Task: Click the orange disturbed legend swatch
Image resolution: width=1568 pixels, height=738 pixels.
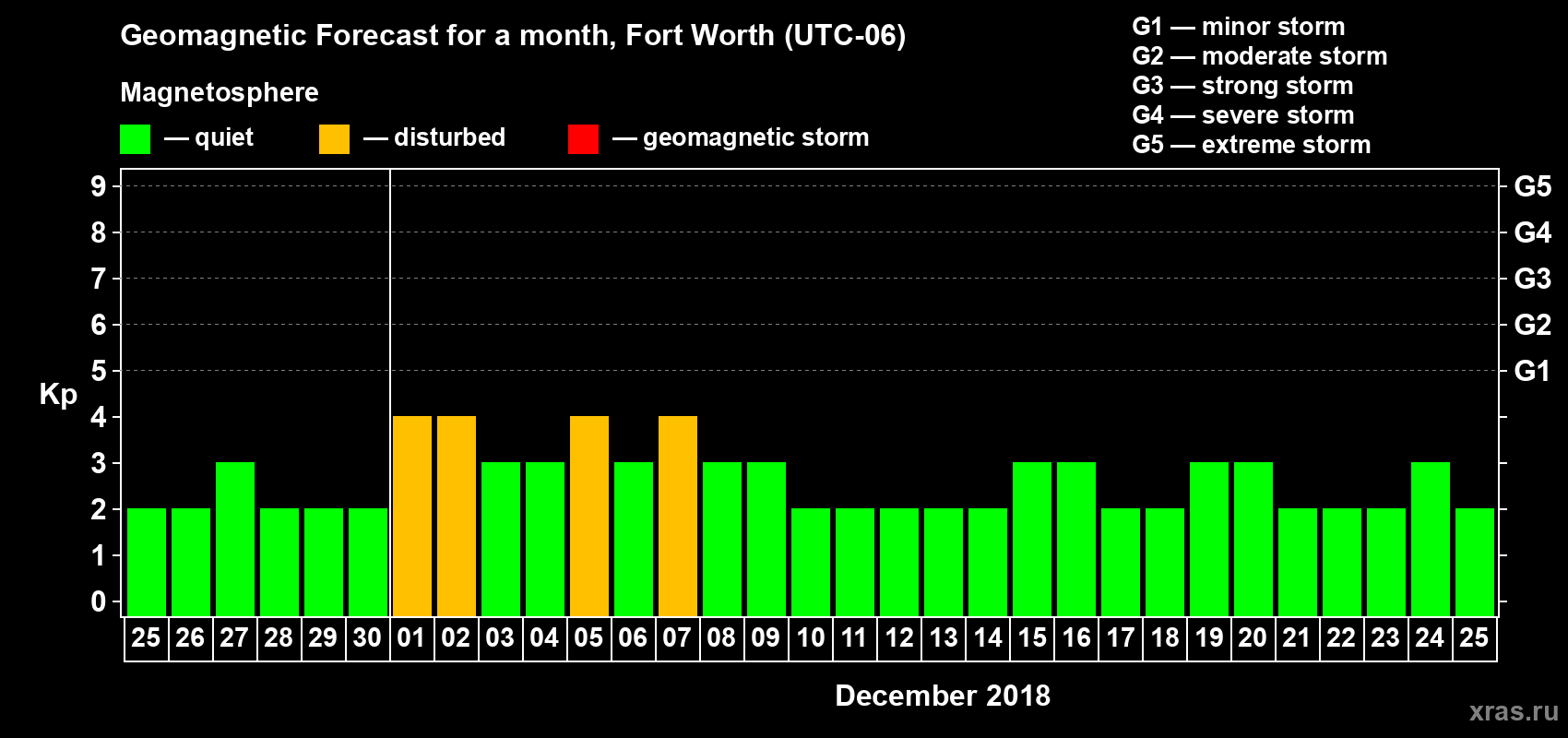Action: pyautogui.click(x=334, y=139)
